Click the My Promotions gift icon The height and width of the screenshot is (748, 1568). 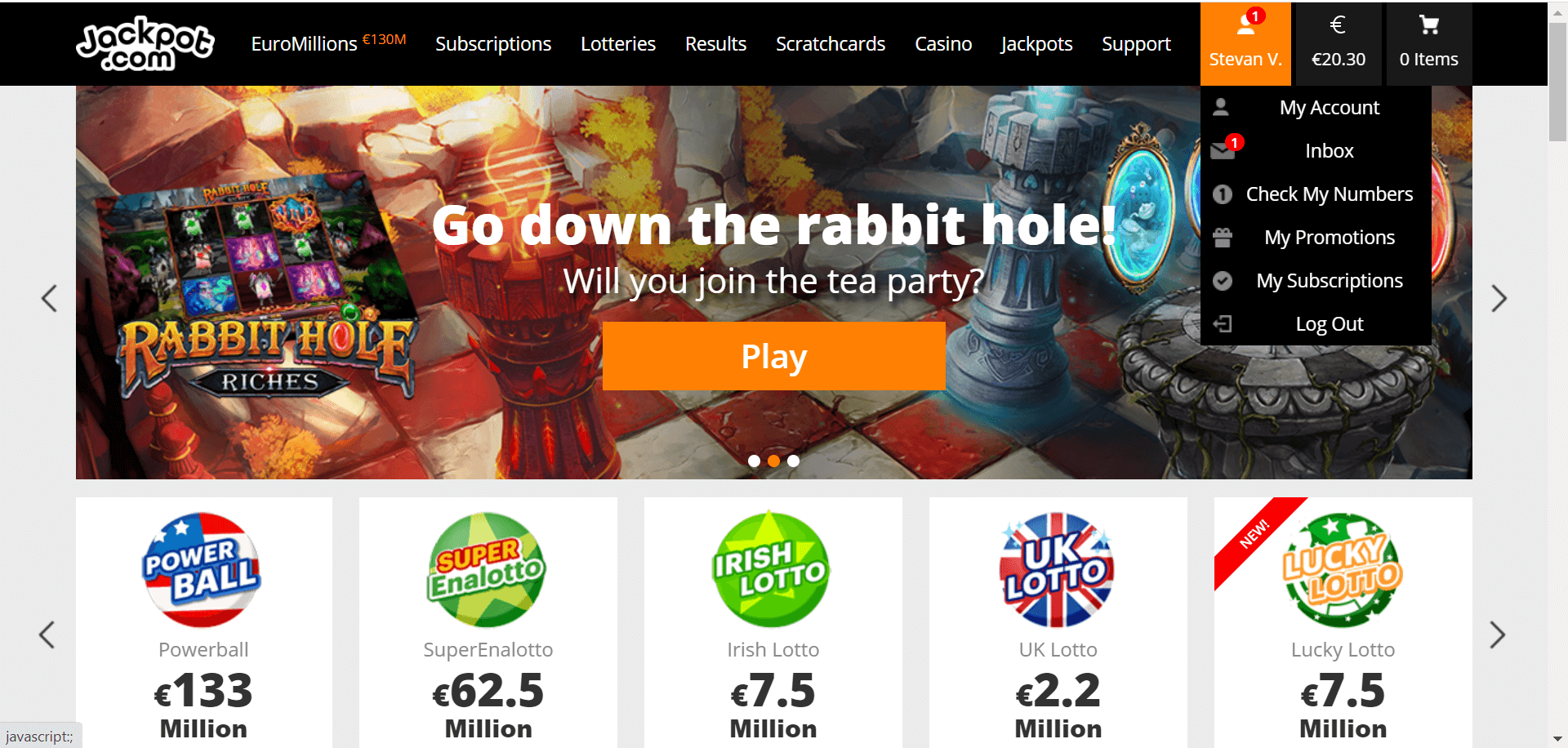click(1223, 238)
